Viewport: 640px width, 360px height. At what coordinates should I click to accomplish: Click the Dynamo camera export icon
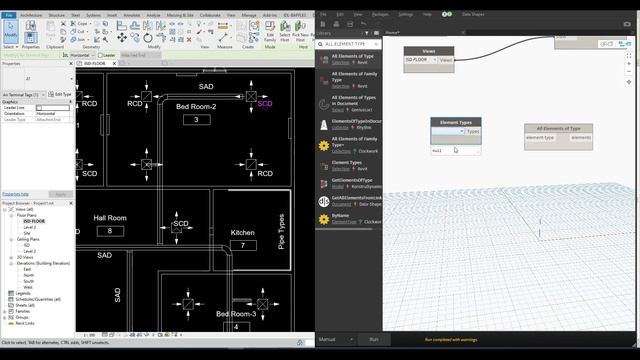627,24
